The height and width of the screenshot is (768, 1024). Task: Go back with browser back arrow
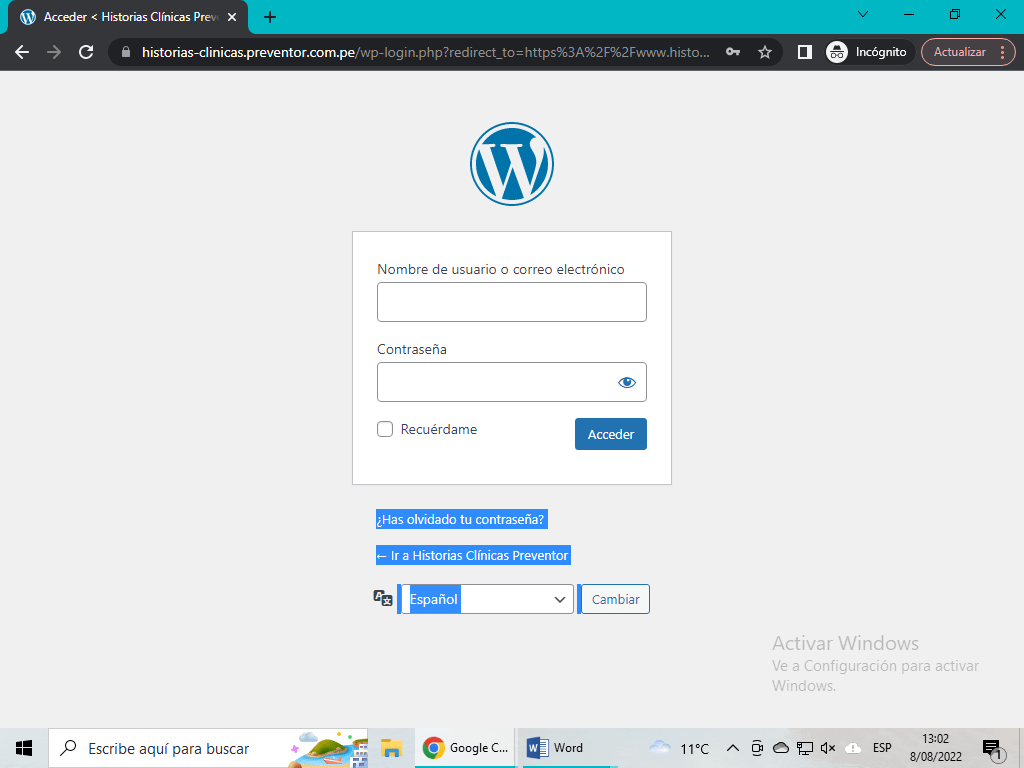pos(22,52)
